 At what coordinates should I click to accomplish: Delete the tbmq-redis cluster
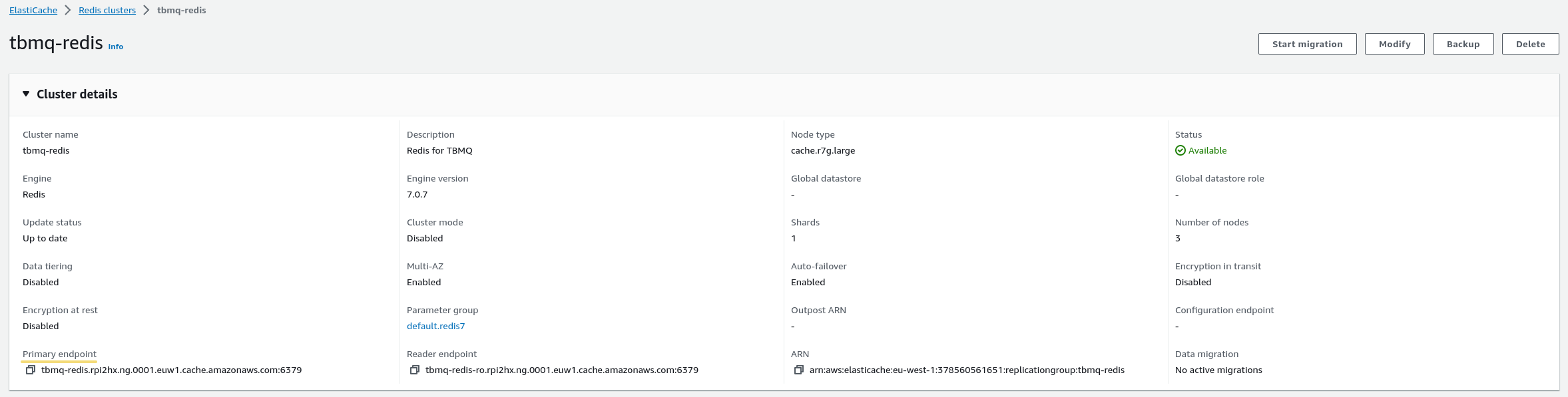click(1530, 44)
